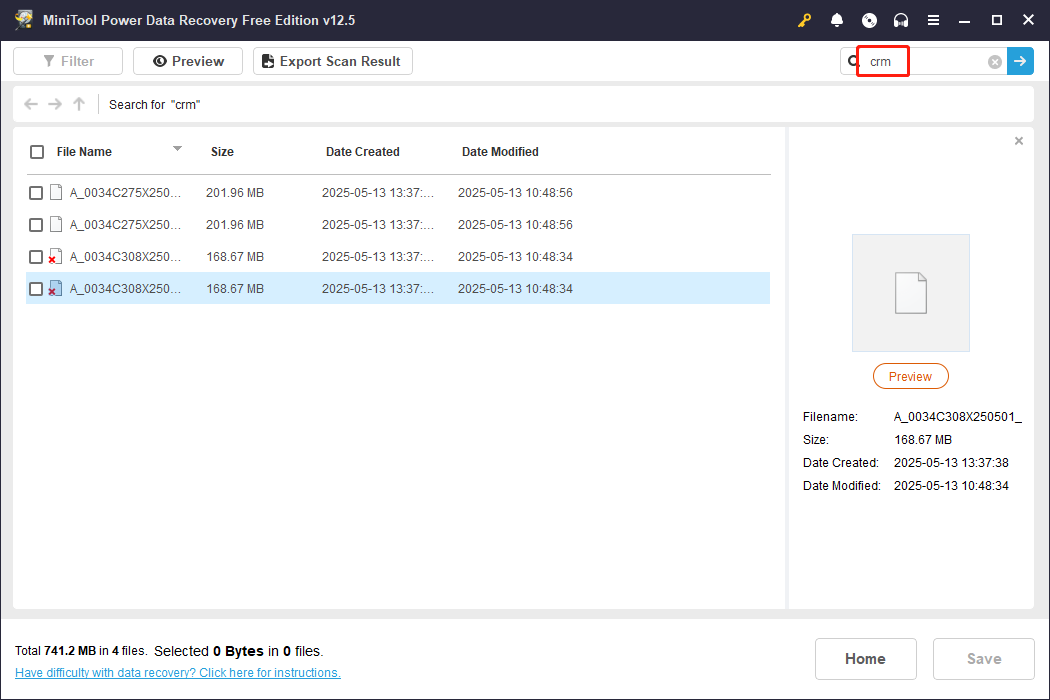The height and width of the screenshot is (700, 1050).
Task: Clear the search field with the x icon
Action: point(994,61)
